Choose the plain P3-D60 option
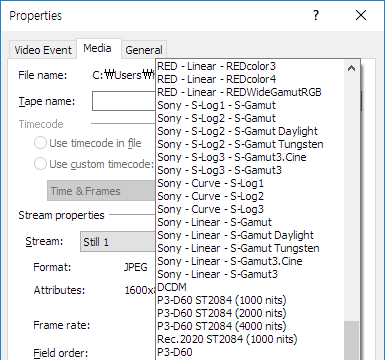Viewport: 385px width, 360px height. click(250, 352)
